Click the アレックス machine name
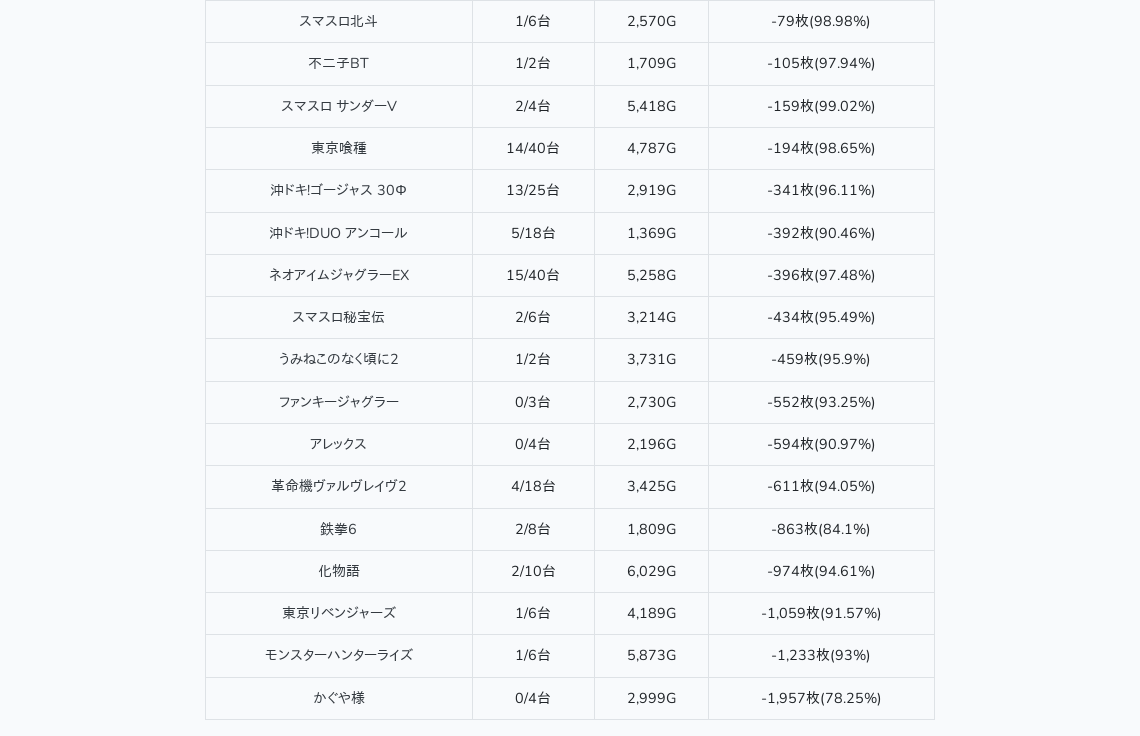This screenshot has height=736, width=1140. click(x=338, y=444)
